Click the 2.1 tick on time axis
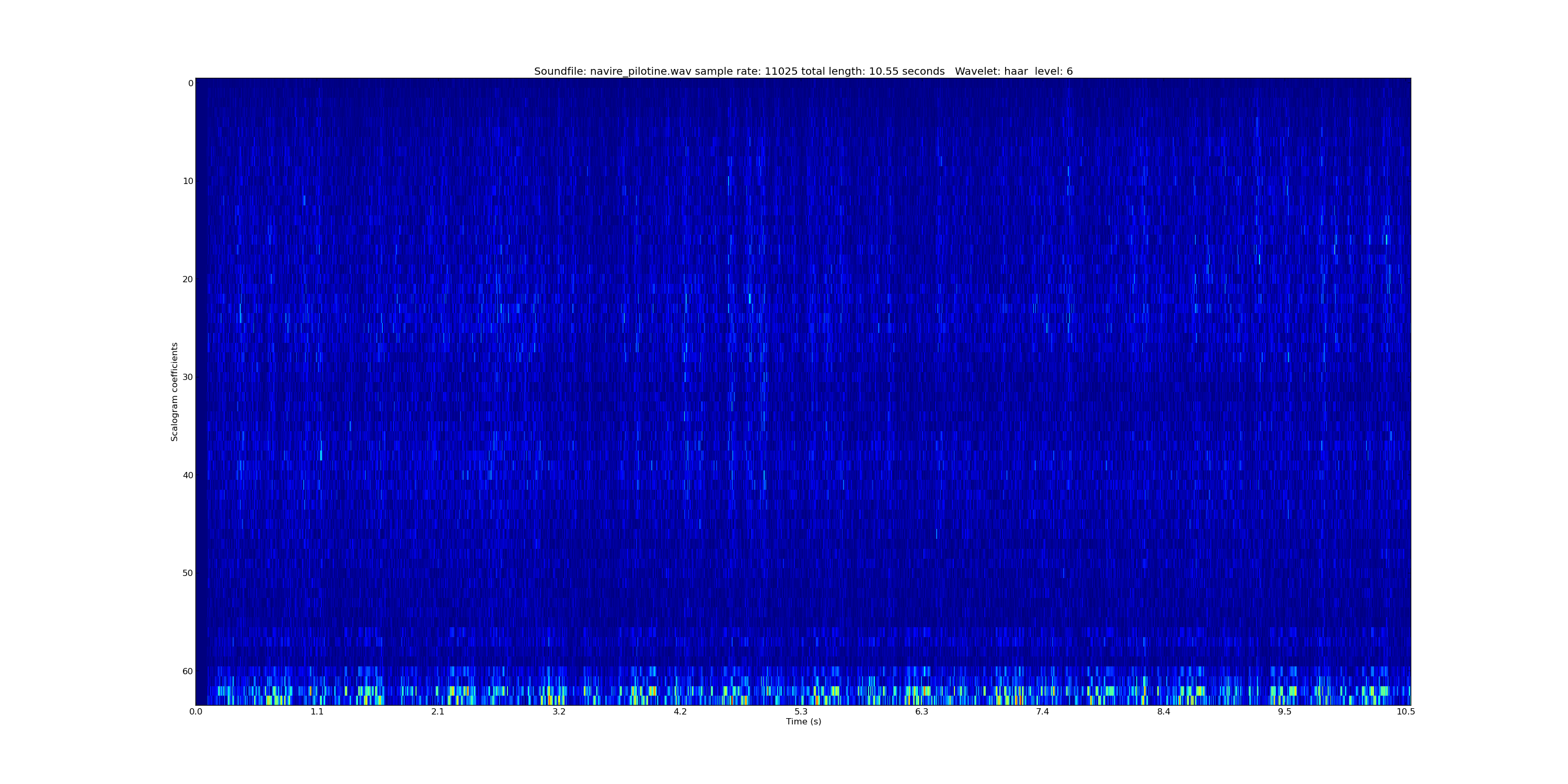The image size is (1568, 784). tap(437, 711)
